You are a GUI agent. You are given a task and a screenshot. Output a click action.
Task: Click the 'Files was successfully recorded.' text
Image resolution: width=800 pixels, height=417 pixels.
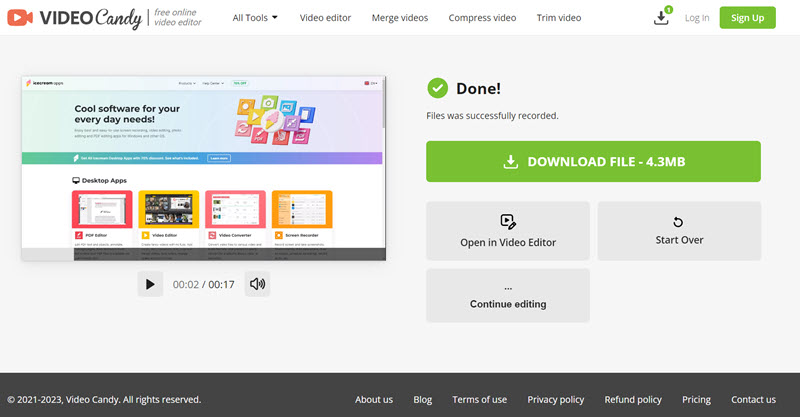(492, 116)
